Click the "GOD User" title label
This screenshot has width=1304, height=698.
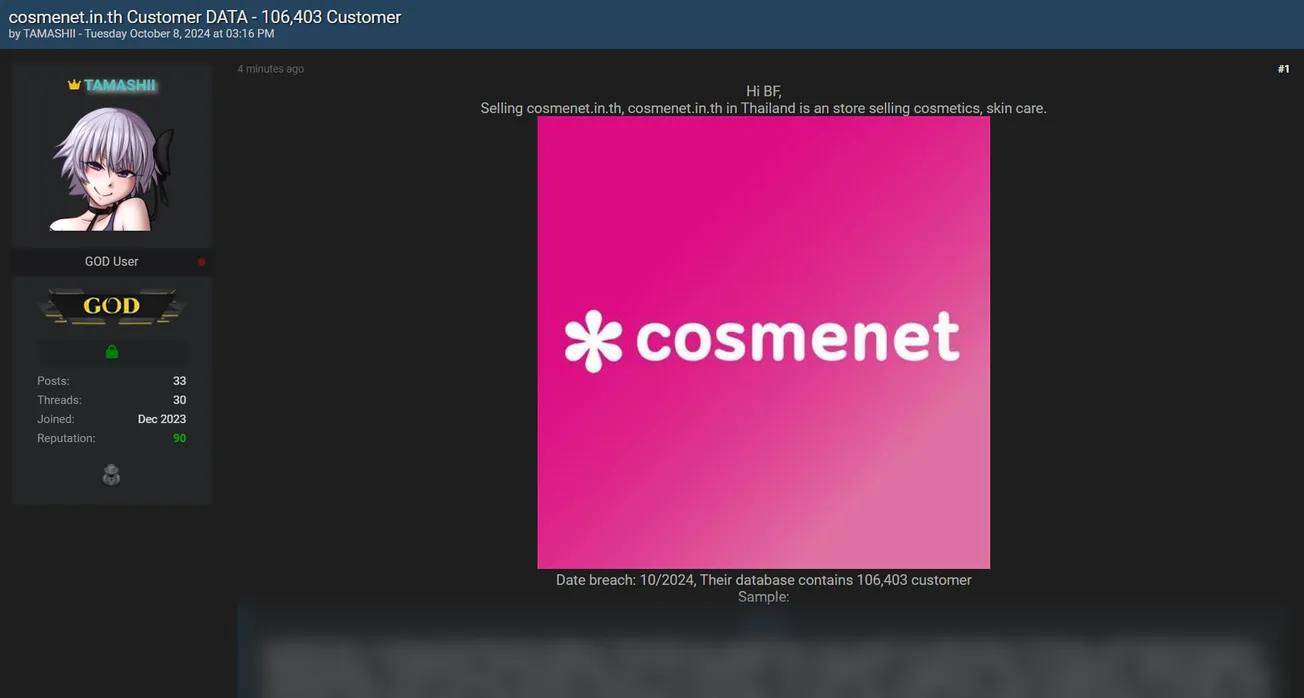[x=111, y=262]
